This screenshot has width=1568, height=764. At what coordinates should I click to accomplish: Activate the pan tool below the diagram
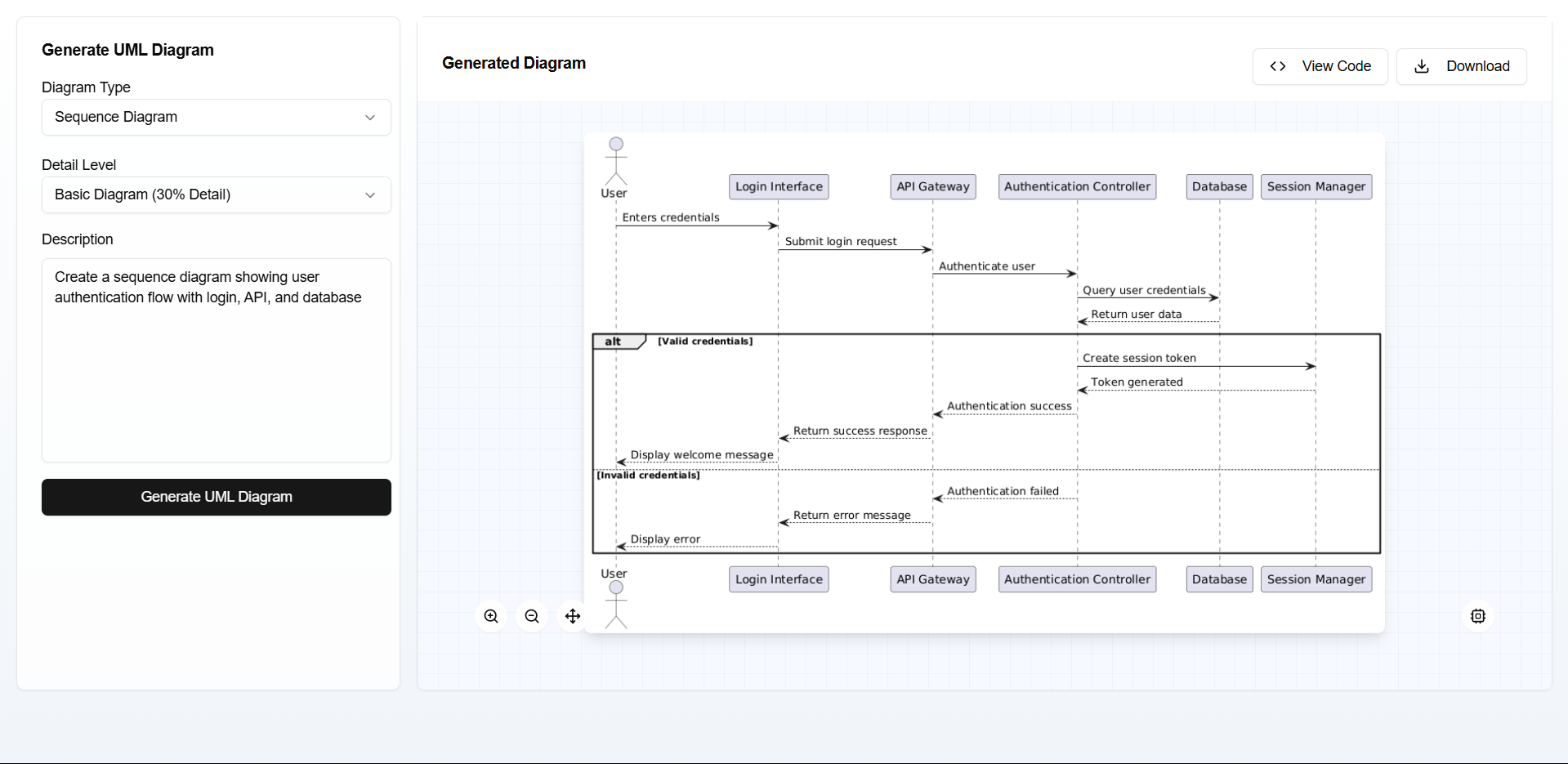(x=573, y=616)
